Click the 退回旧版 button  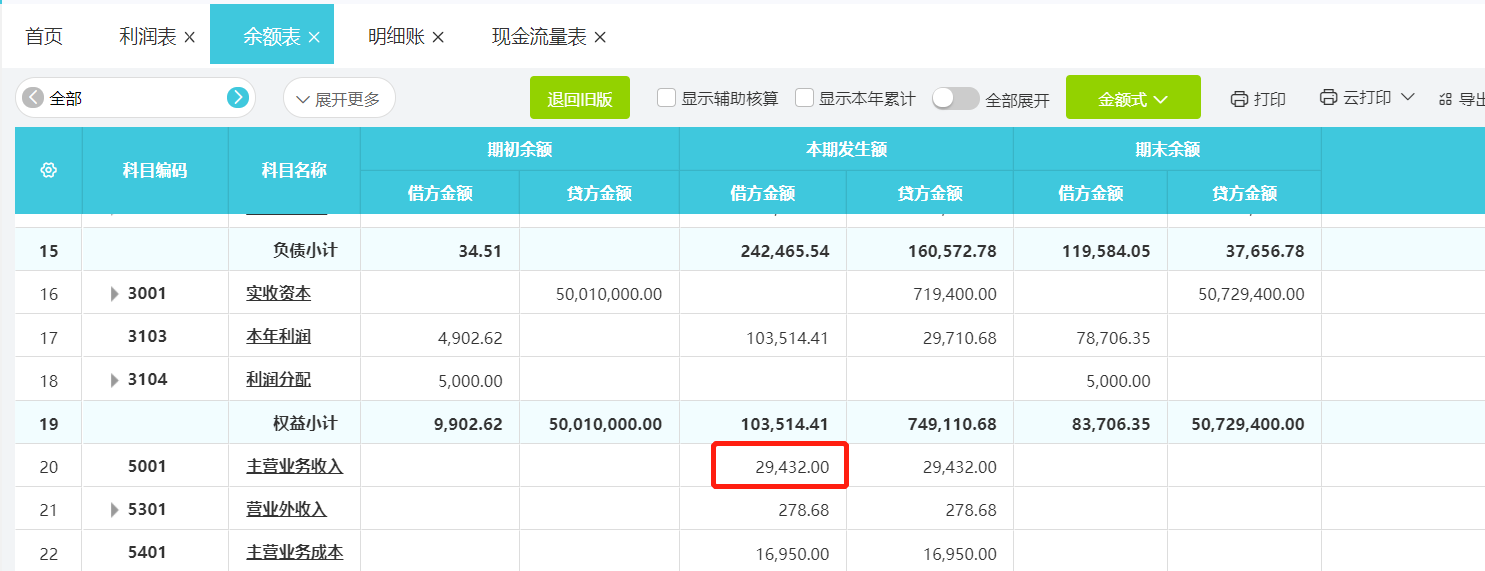579,99
